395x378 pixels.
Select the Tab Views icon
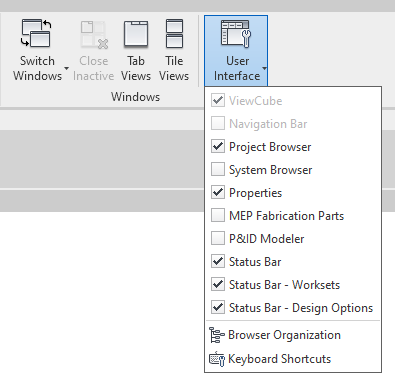pos(136,34)
